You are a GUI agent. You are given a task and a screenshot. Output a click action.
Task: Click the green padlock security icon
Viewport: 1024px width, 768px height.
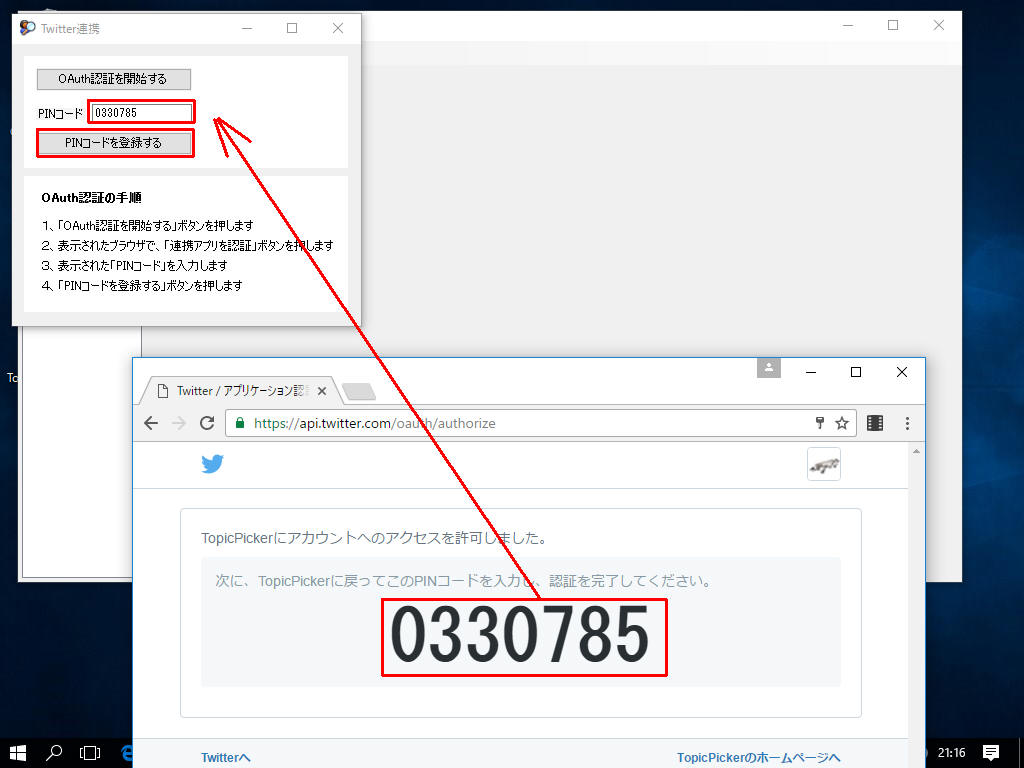point(240,423)
